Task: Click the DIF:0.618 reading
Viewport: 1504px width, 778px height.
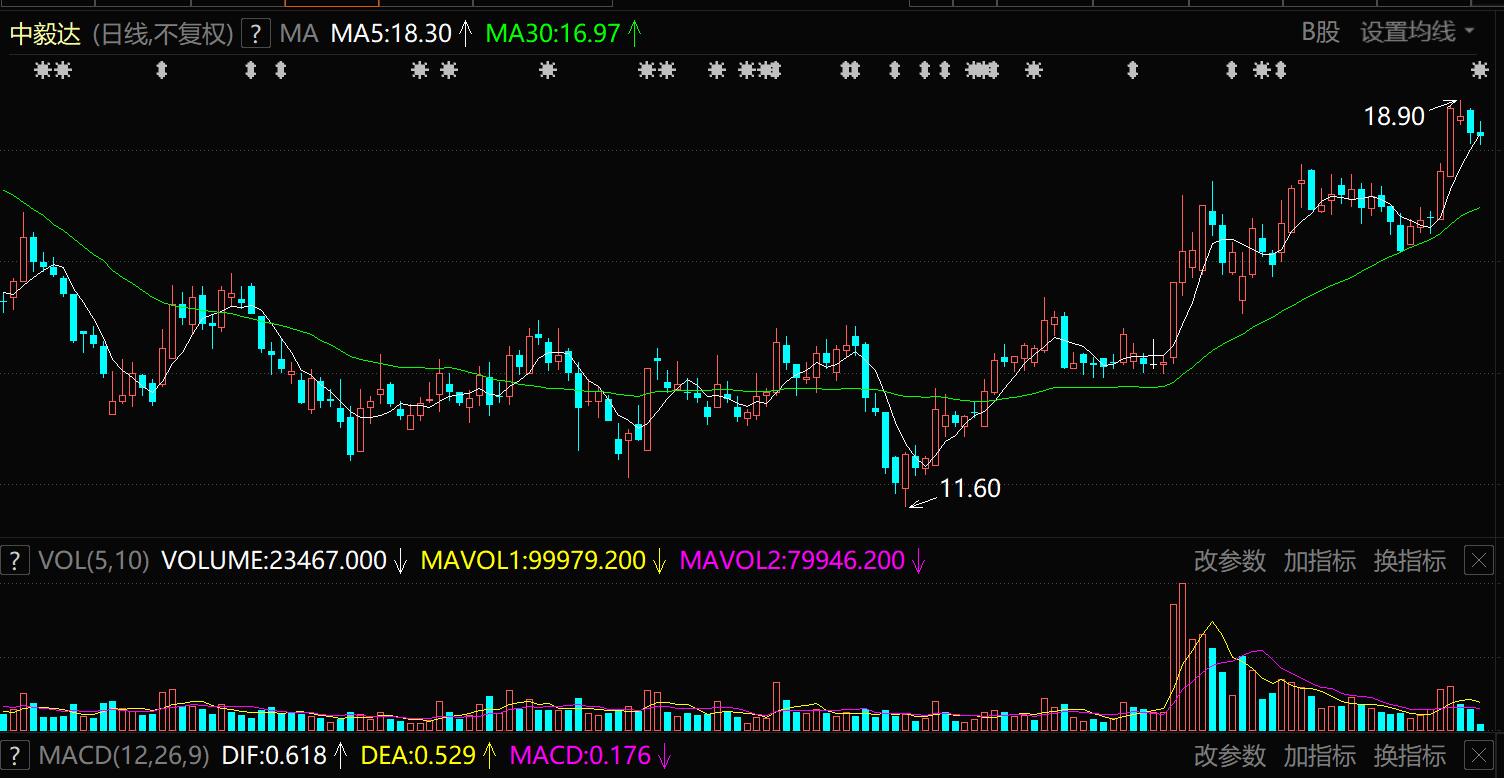Action: (274, 755)
